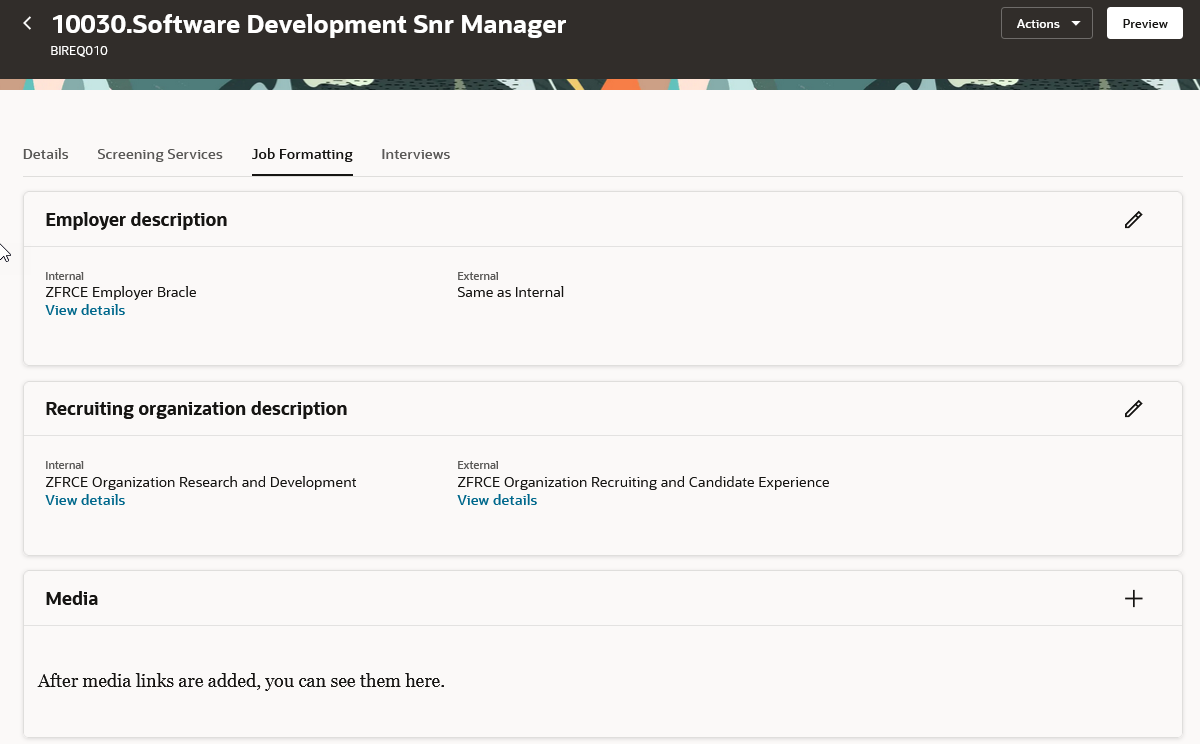1200x744 pixels.
Task: View details of internal recruiting organization description
Action: point(85,500)
